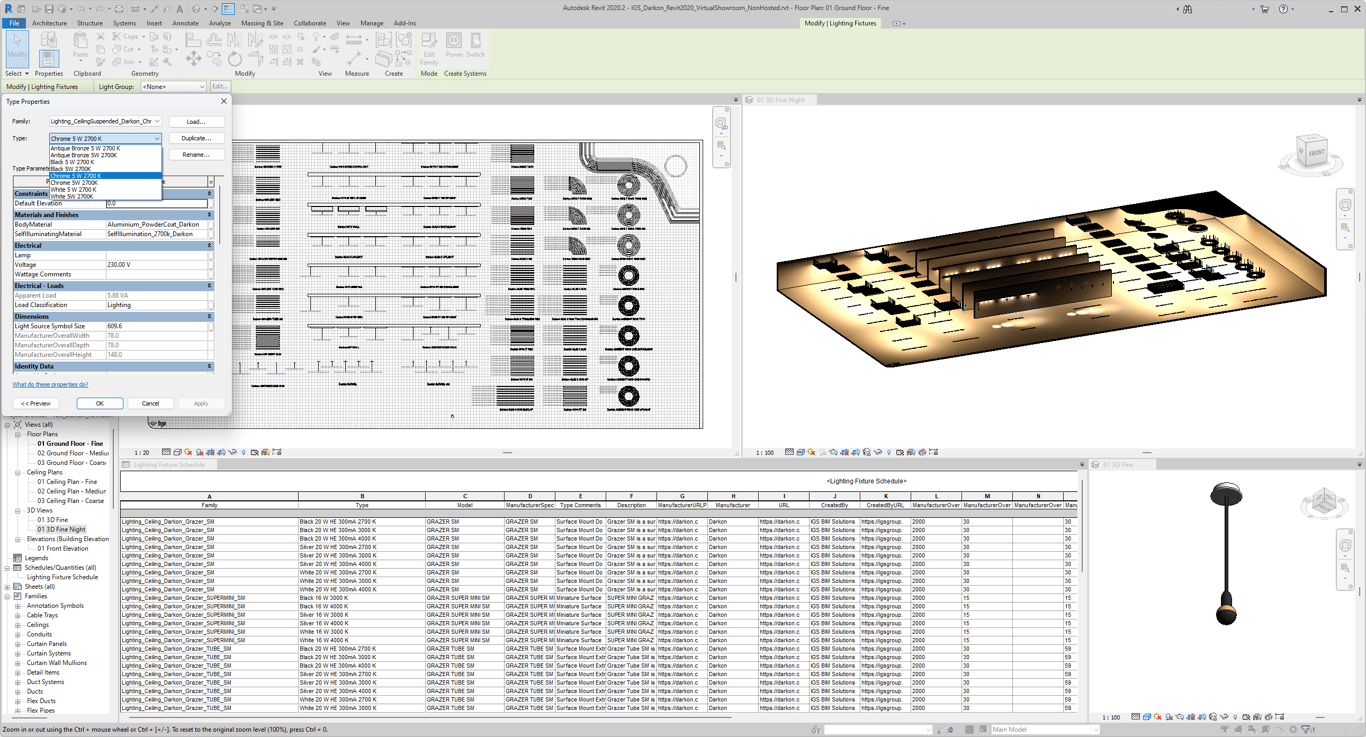
Task: Expand the Sheets (all) tree node
Action: tap(7, 587)
